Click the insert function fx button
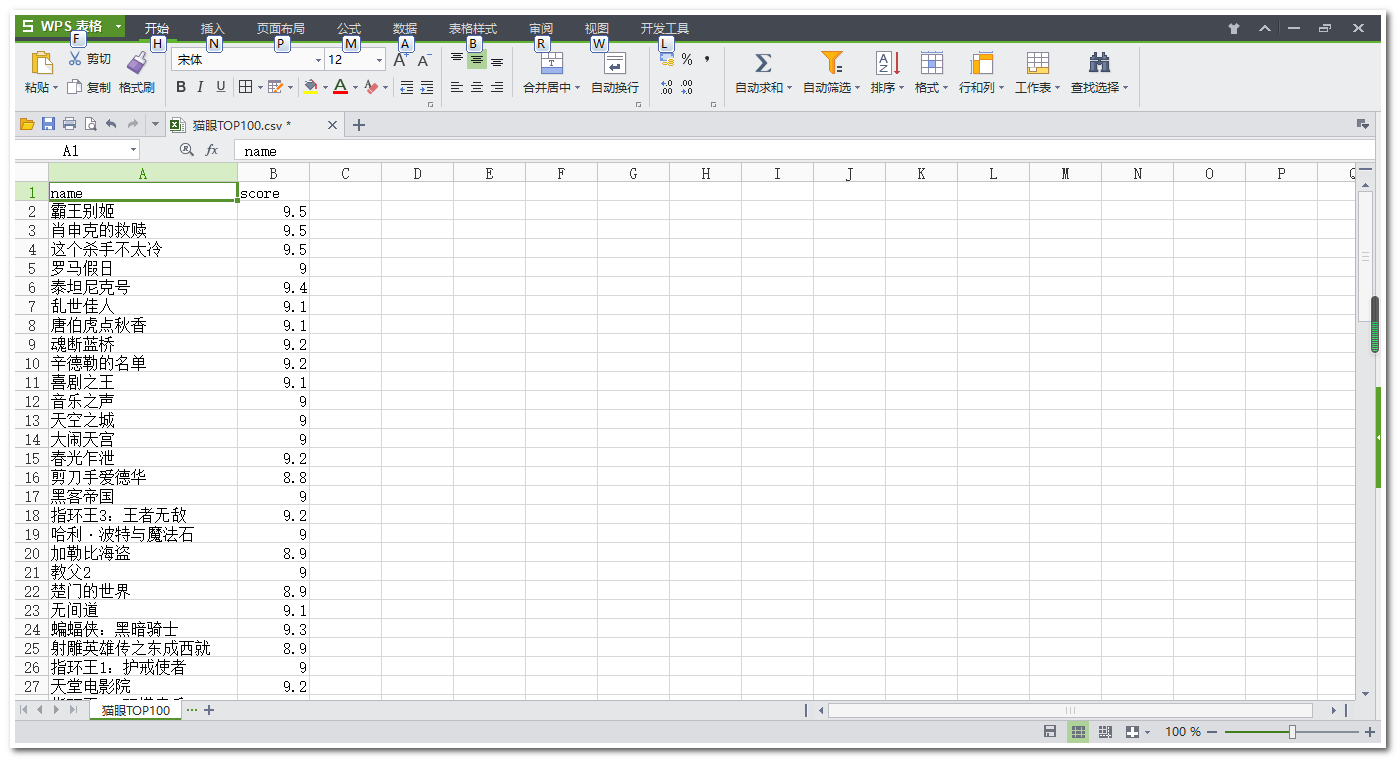The width and height of the screenshot is (1397, 759). (x=212, y=150)
